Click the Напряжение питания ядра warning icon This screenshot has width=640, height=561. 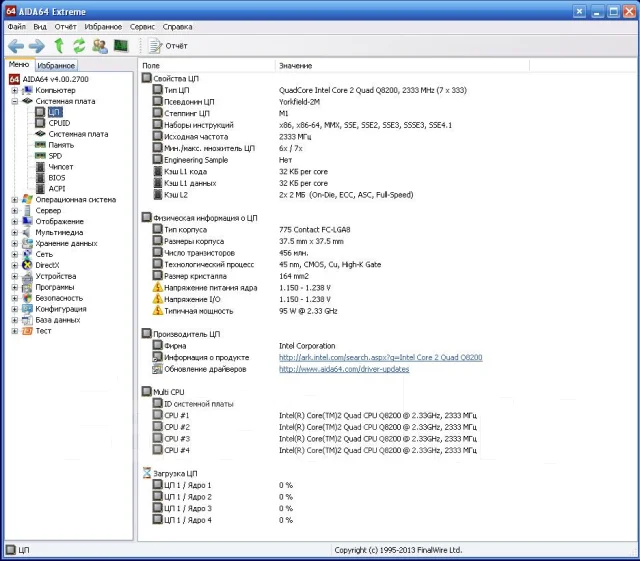coord(158,287)
